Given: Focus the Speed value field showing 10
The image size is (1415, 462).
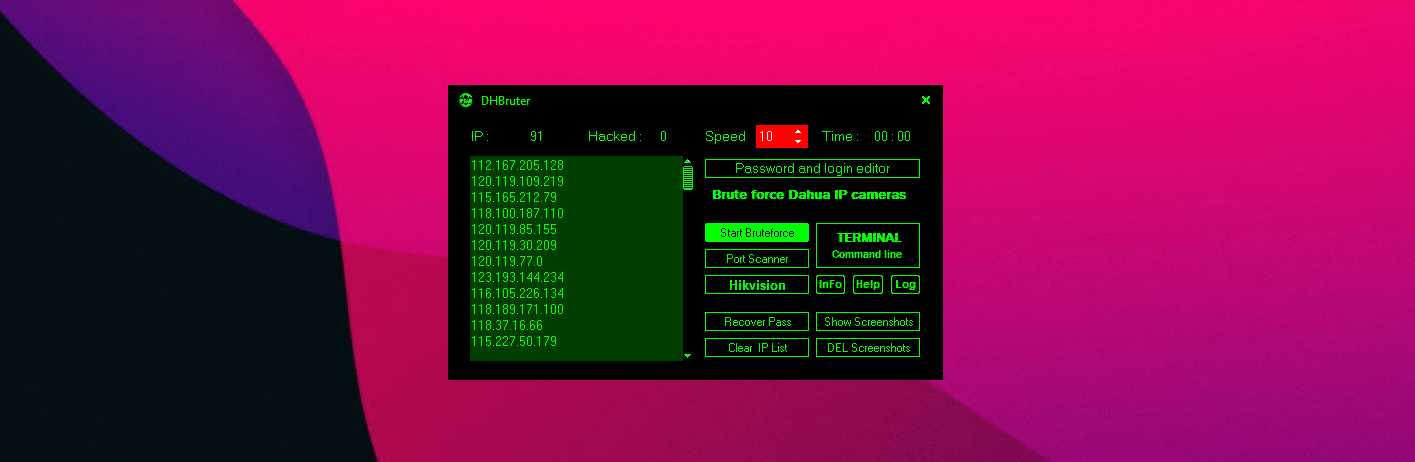Looking at the screenshot, I should (x=773, y=137).
